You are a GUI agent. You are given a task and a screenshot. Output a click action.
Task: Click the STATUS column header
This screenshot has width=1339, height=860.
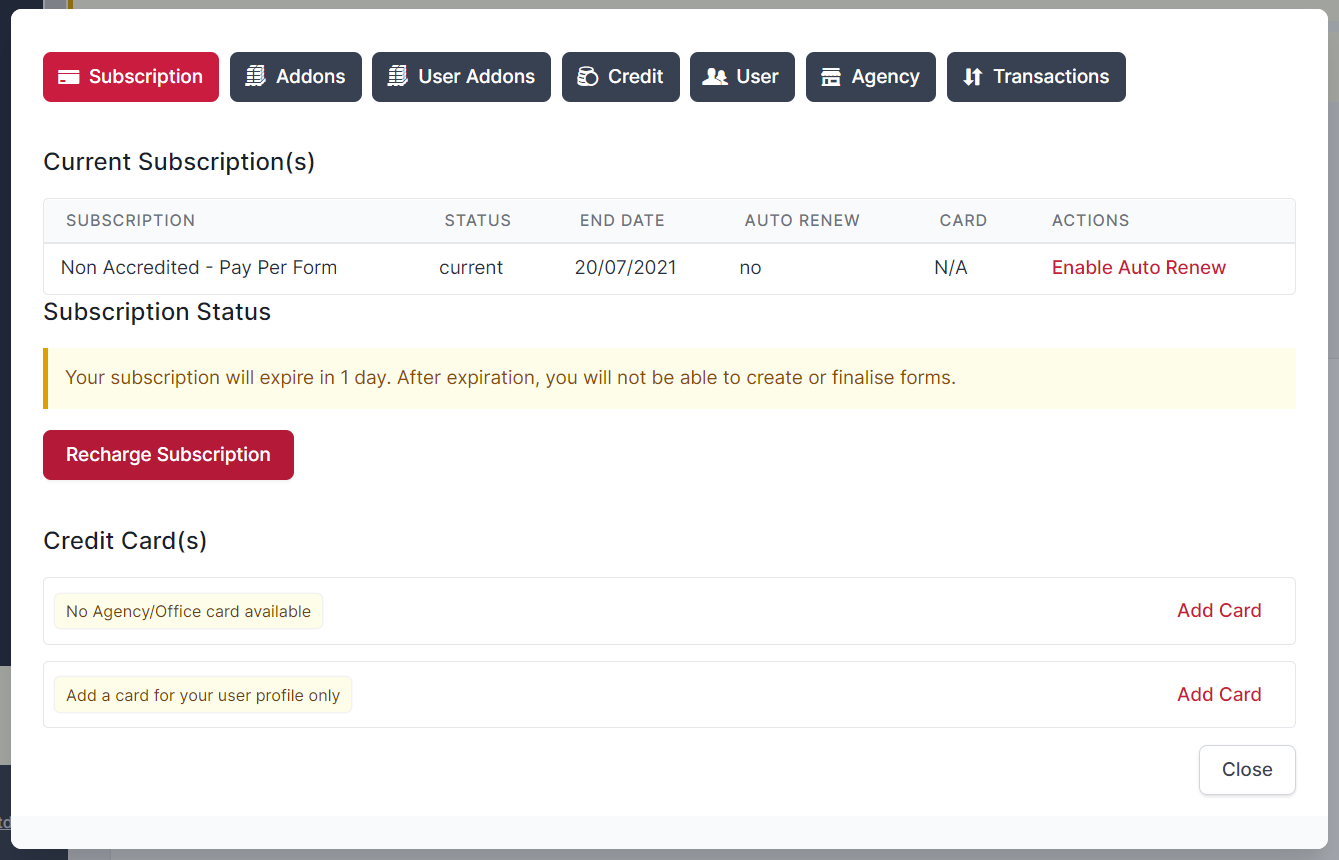point(478,221)
